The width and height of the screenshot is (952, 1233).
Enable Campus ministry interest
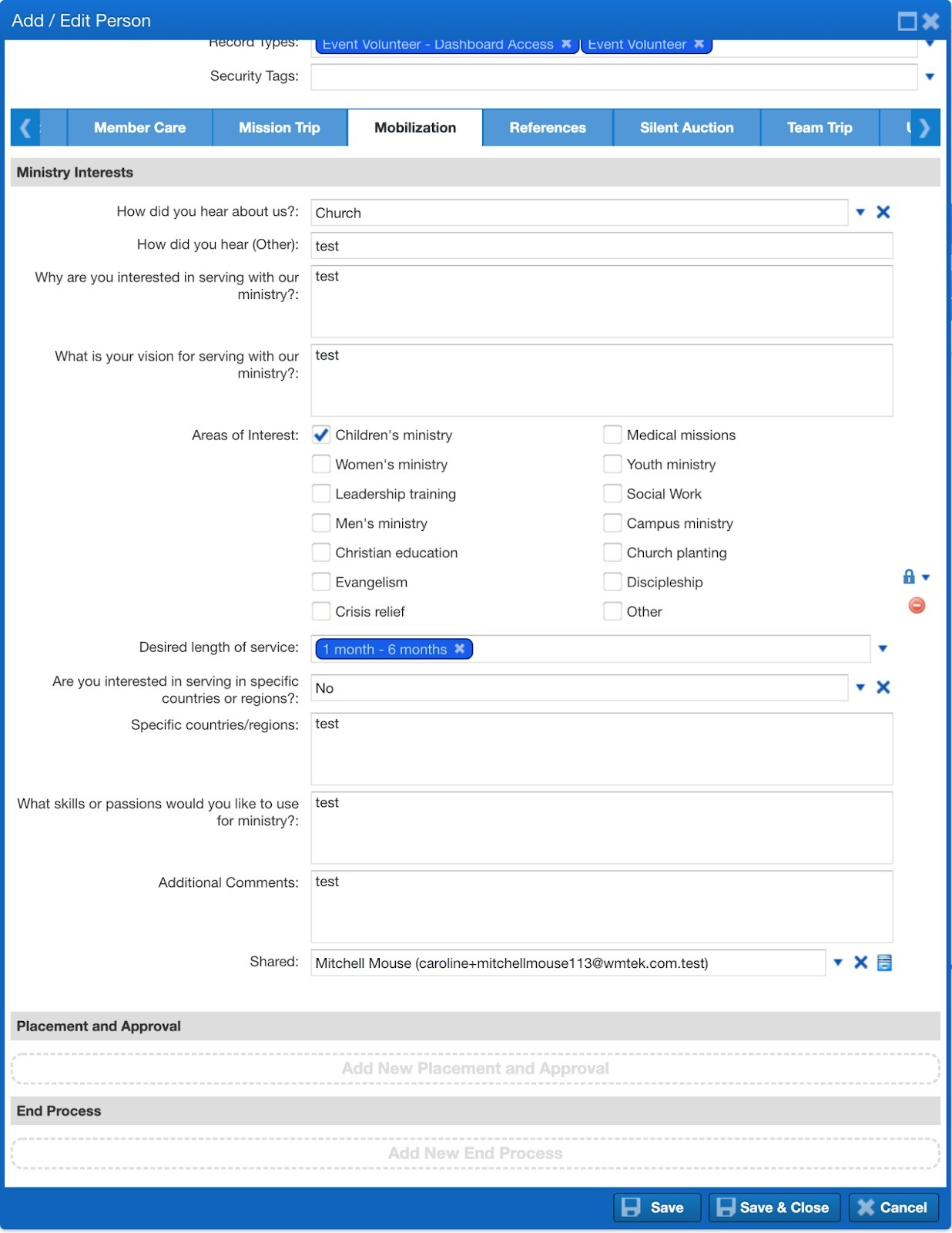click(x=612, y=523)
